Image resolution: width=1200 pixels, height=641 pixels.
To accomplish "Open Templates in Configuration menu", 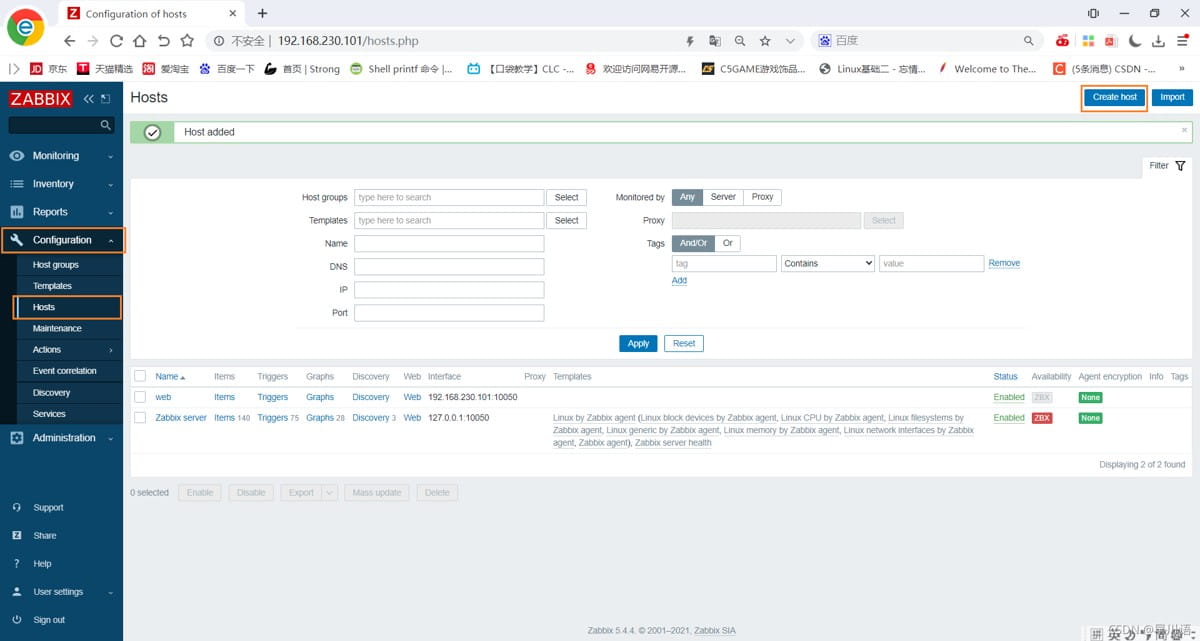I will point(52,286).
